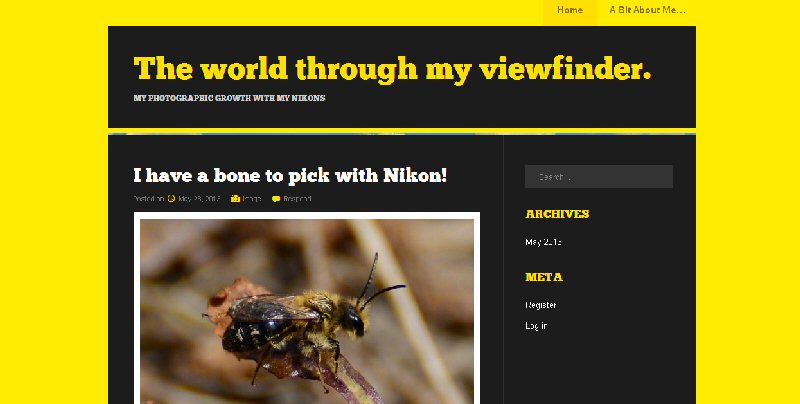Click the yellow stripe below the header
Image resolution: width=800 pixels, height=404 pixels.
[400, 130]
